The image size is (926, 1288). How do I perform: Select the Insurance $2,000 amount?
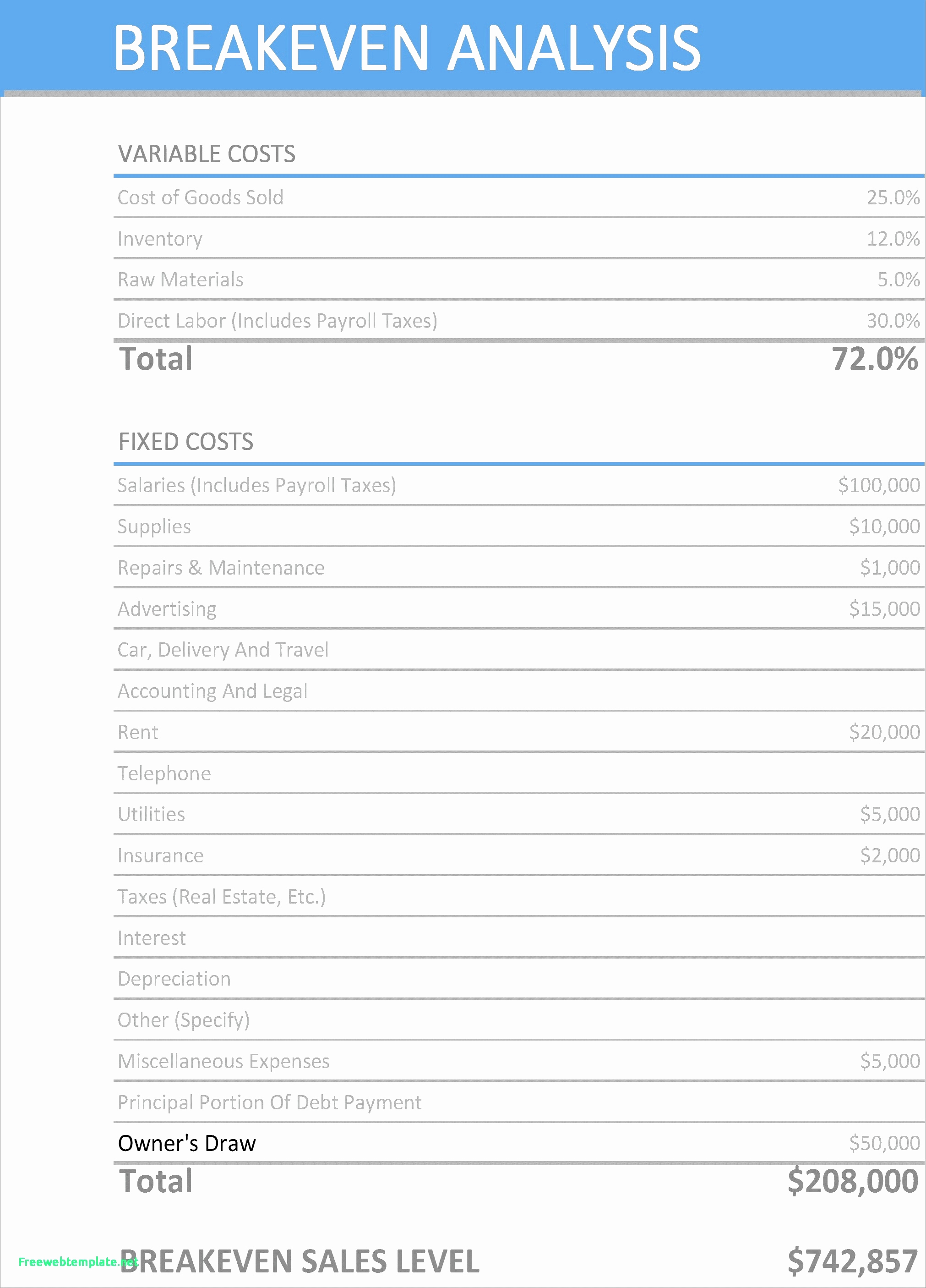pyautogui.click(x=890, y=856)
